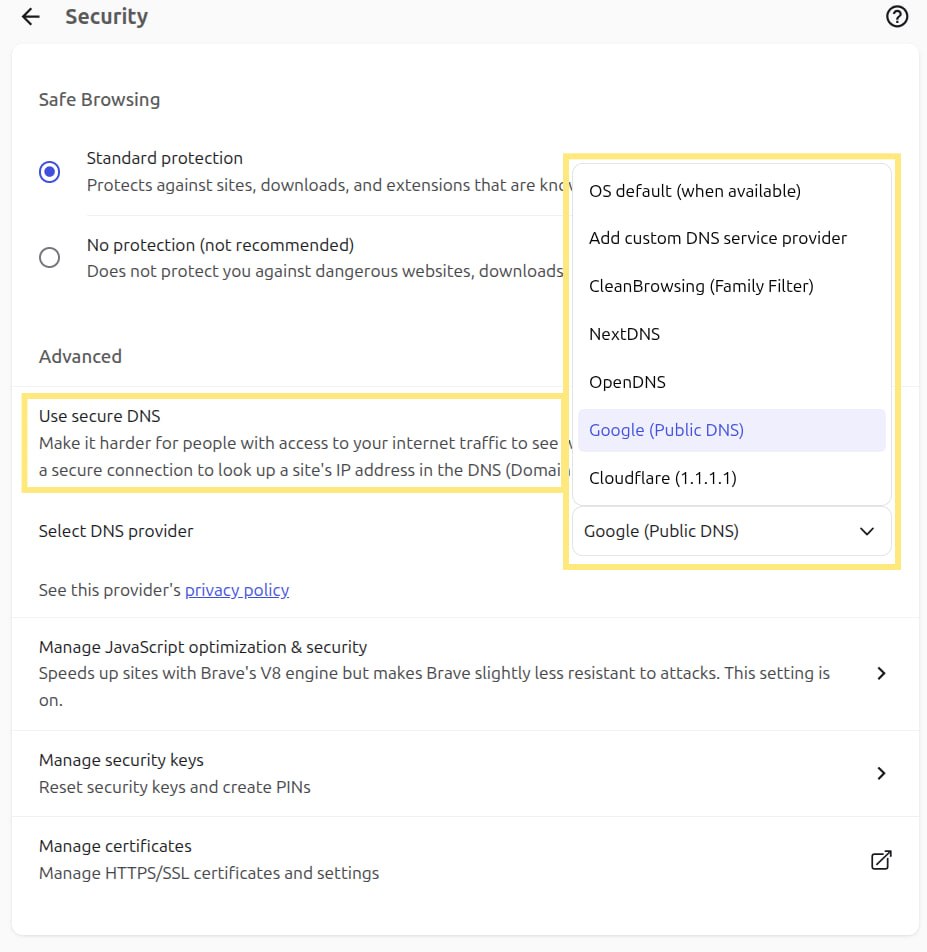Choose Add custom DNS service provider
Viewport: 927px width, 952px height.
(x=732, y=238)
